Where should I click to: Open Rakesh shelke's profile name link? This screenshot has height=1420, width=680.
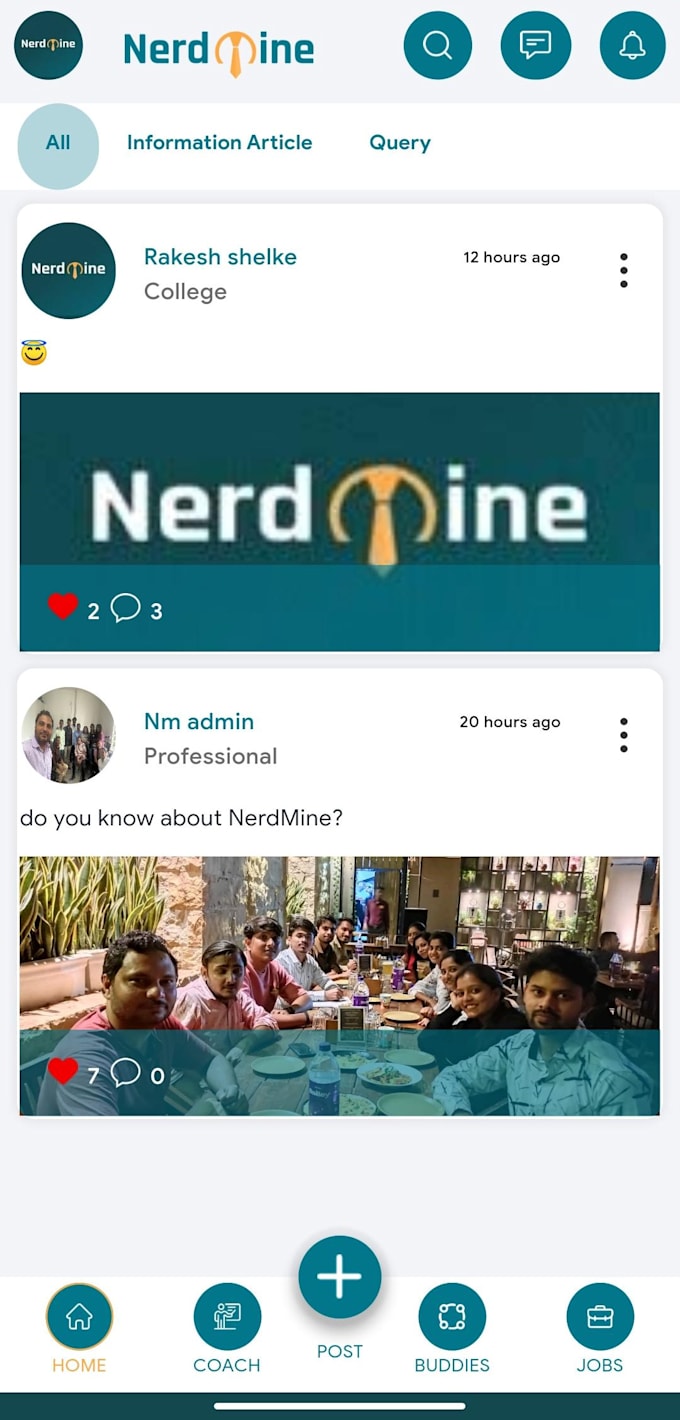(x=220, y=257)
